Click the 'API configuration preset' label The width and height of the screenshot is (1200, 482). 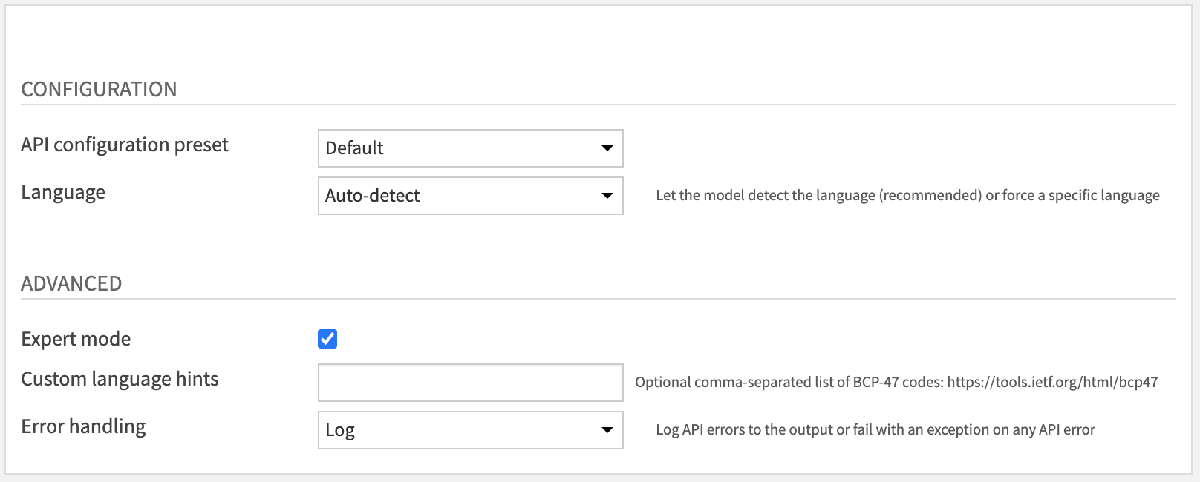click(125, 145)
